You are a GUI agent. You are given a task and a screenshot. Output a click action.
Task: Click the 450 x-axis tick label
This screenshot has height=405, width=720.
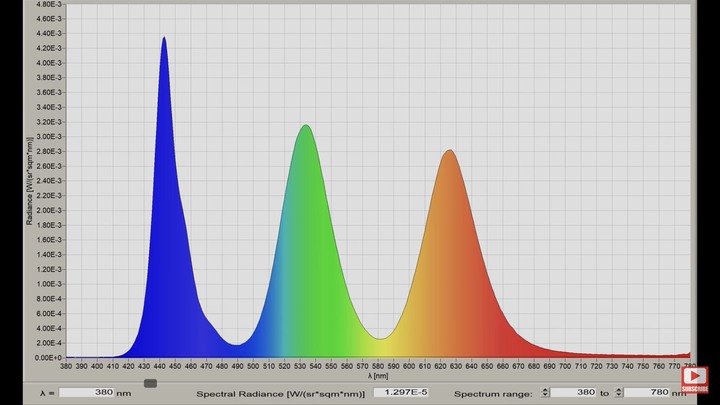point(175,366)
